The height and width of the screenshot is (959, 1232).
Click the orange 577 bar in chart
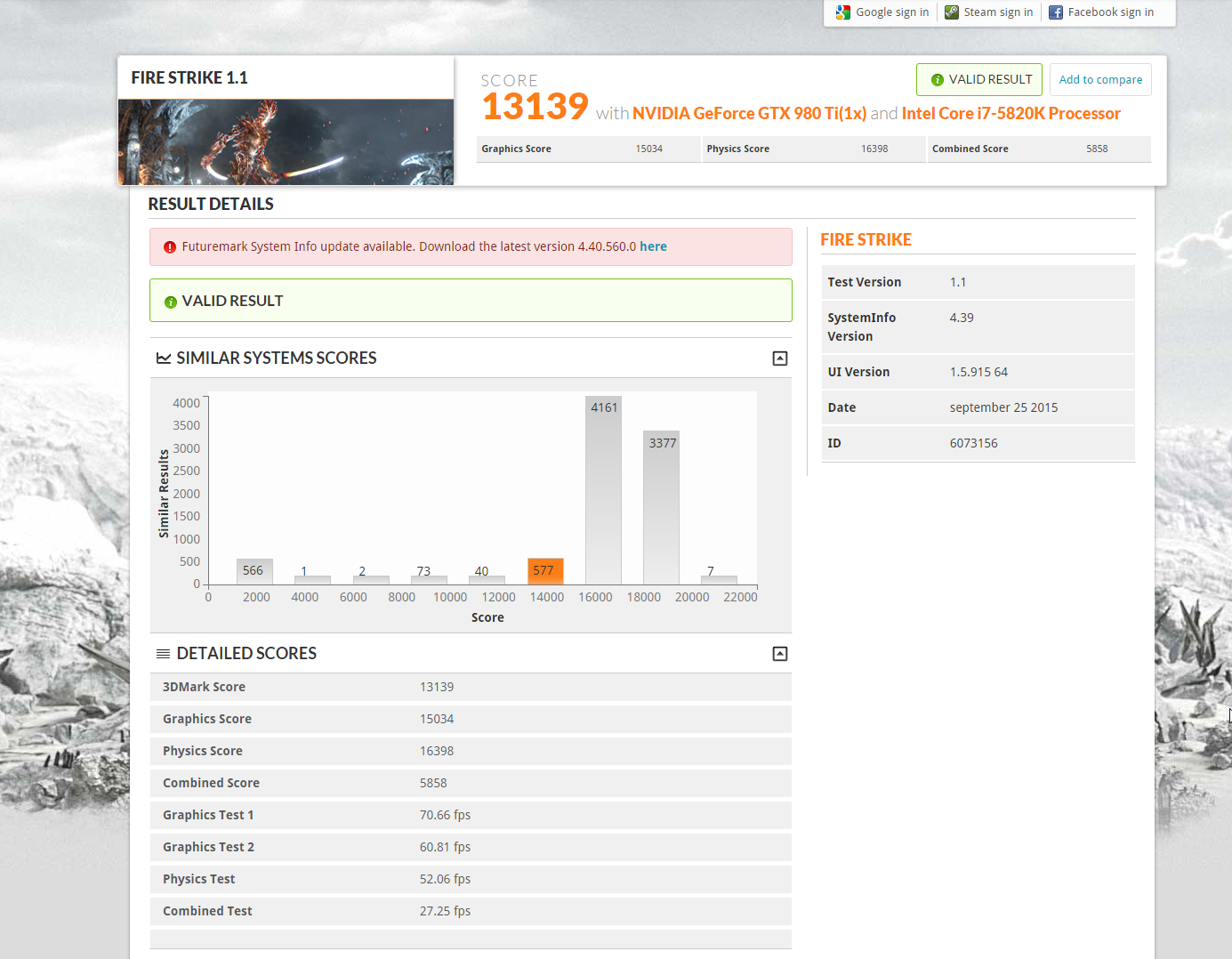point(545,571)
